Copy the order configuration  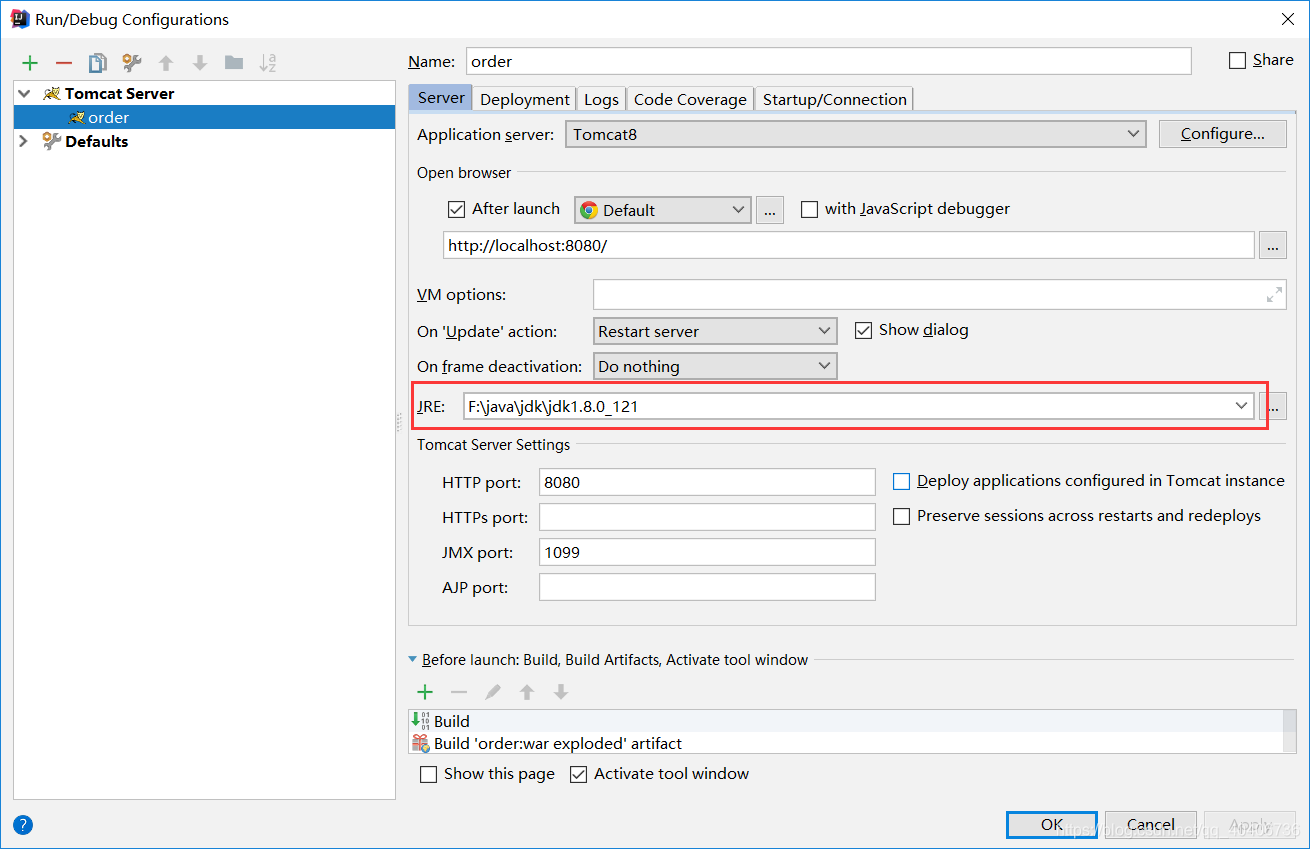(97, 62)
